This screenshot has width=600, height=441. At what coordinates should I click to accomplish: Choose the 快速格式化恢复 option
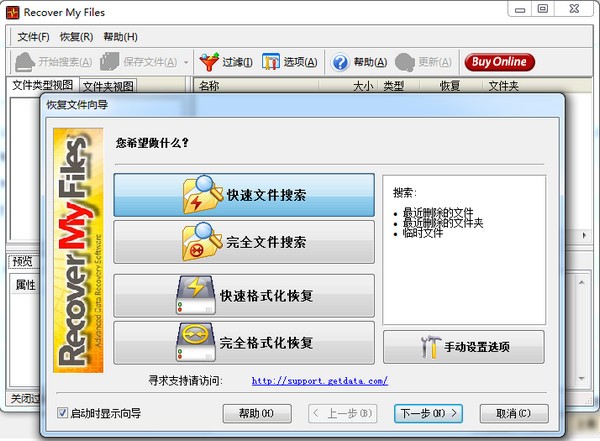tap(244, 296)
